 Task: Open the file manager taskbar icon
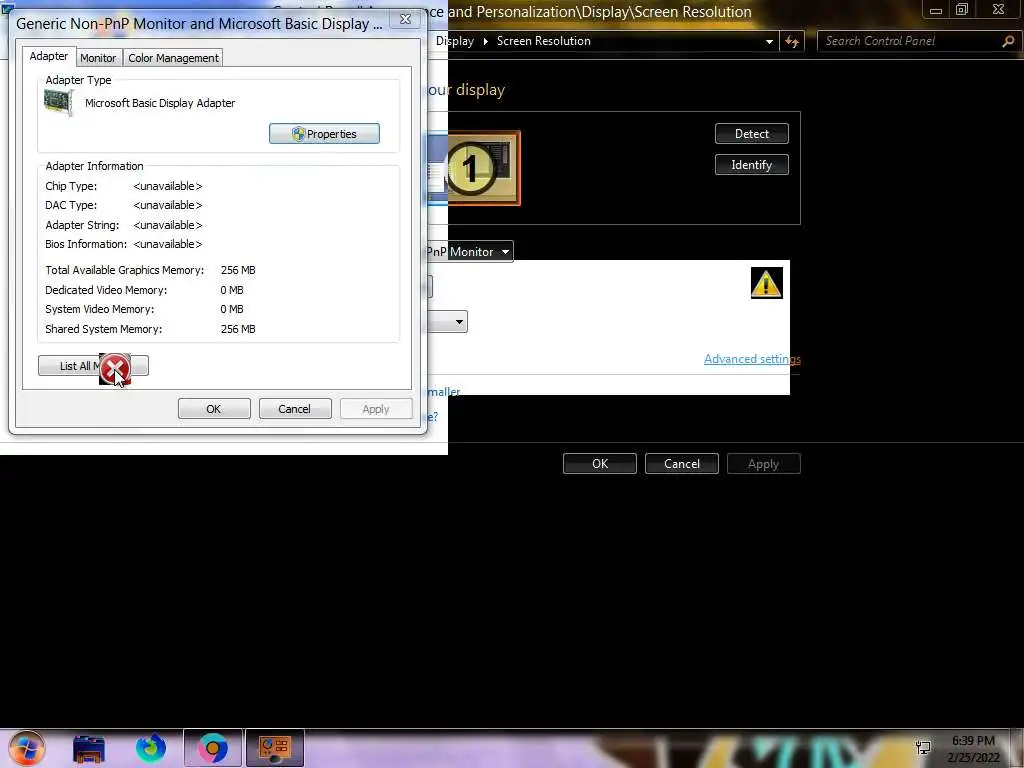click(x=89, y=748)
